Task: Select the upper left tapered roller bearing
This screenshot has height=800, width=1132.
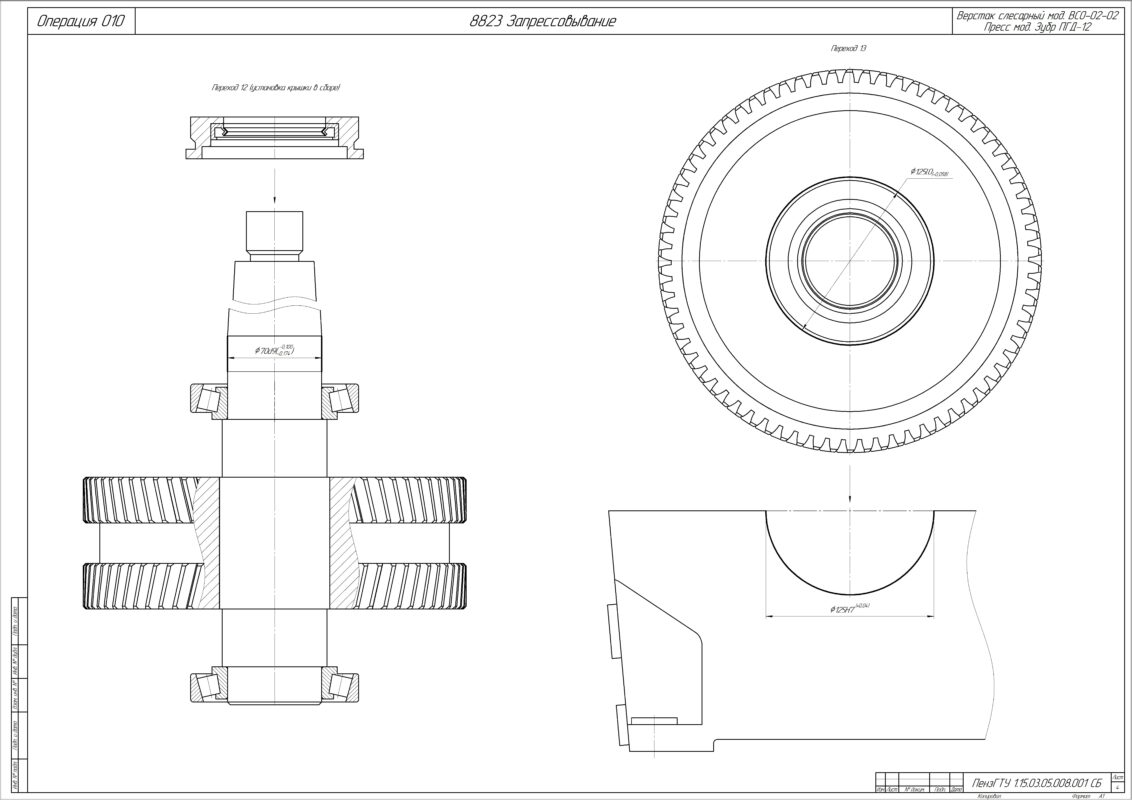Action: (209, 399)
